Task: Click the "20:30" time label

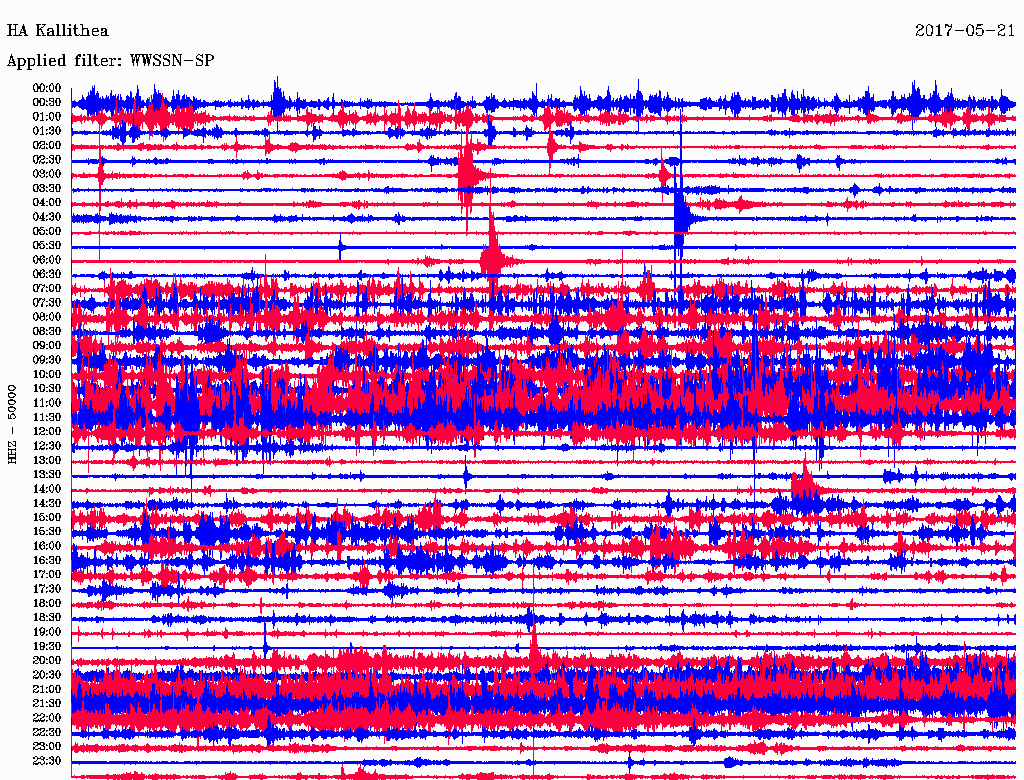Action: click(47, 675)
